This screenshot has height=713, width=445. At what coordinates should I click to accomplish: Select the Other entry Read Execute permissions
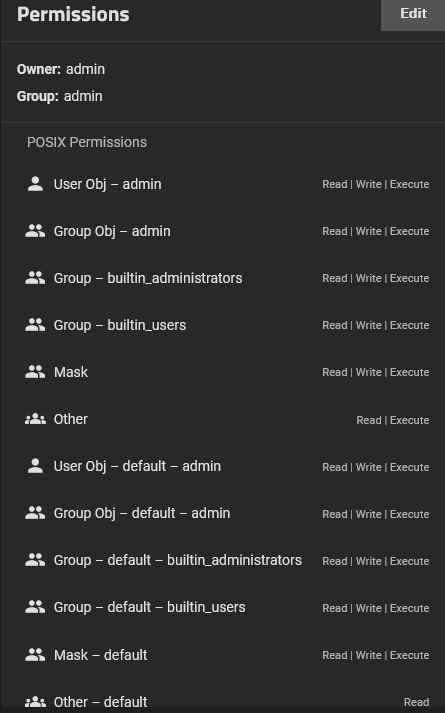pyautogui.click(x=393, y=420)
